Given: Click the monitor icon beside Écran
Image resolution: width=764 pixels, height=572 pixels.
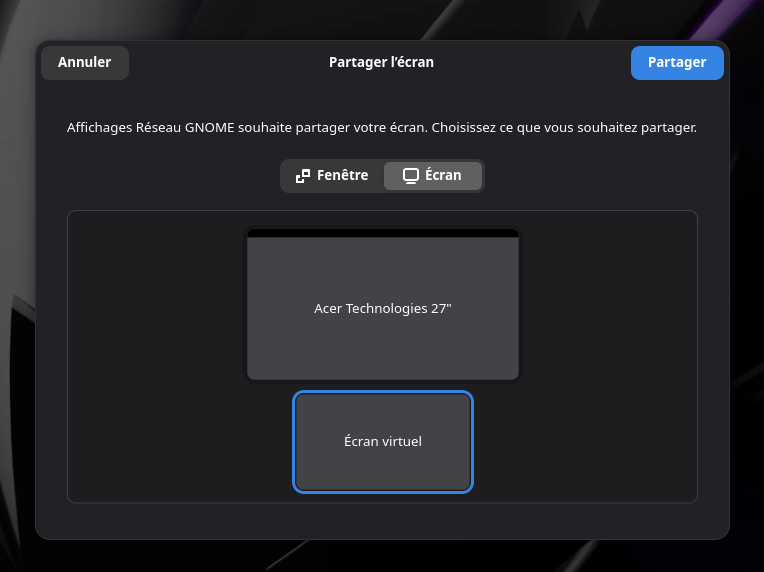Looking at the screenshot, I should (x=411, y=176).
